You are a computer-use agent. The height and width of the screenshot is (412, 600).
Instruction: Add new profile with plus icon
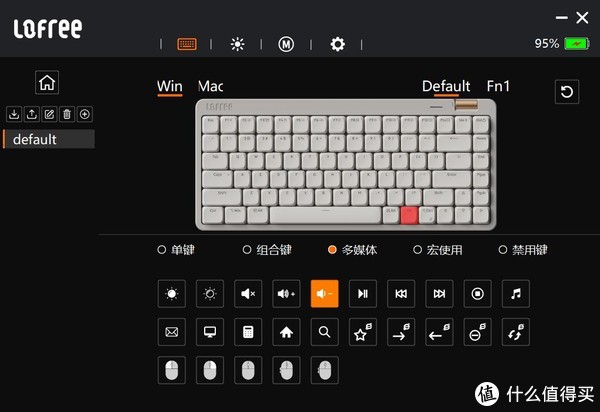tap(85, 114)
